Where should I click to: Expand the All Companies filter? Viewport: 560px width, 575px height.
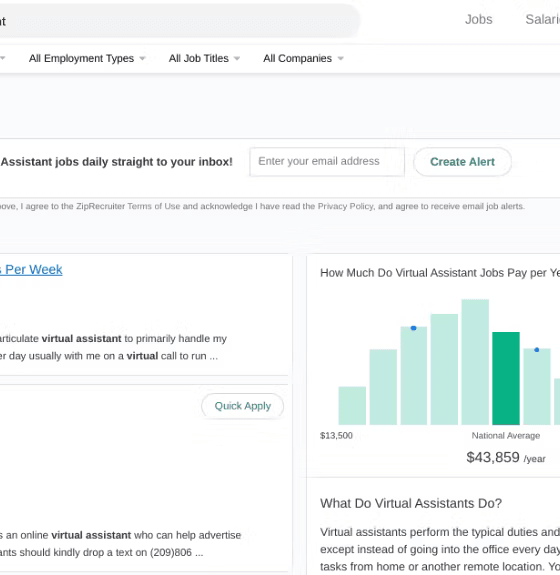coord(303,58)
